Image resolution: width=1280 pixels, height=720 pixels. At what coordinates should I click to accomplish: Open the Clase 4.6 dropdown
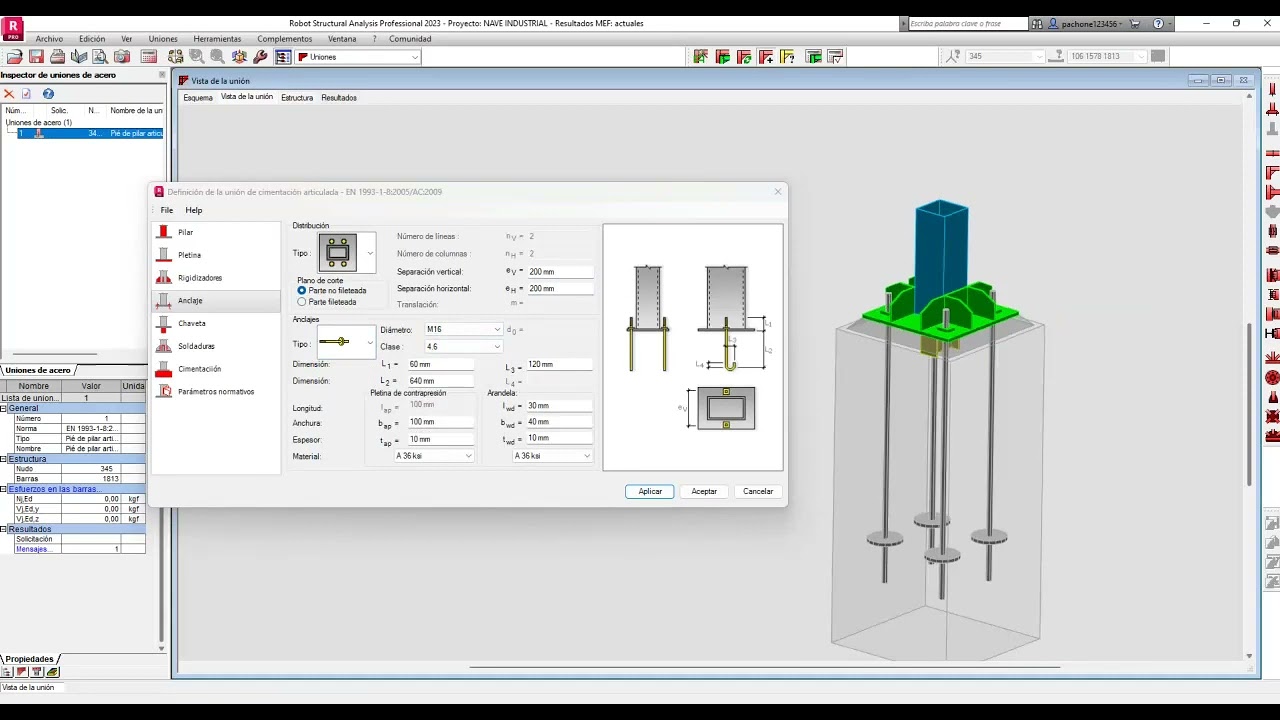point(463,347)
